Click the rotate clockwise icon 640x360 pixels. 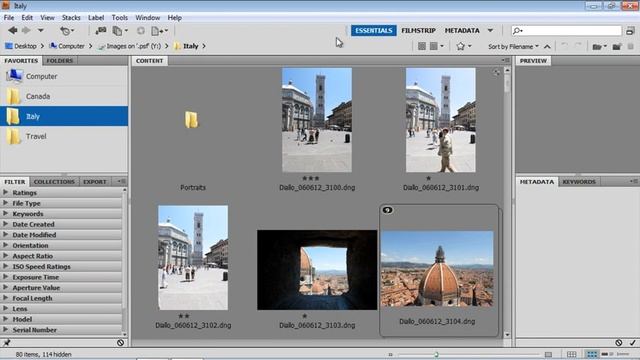(x=578, y=46)
